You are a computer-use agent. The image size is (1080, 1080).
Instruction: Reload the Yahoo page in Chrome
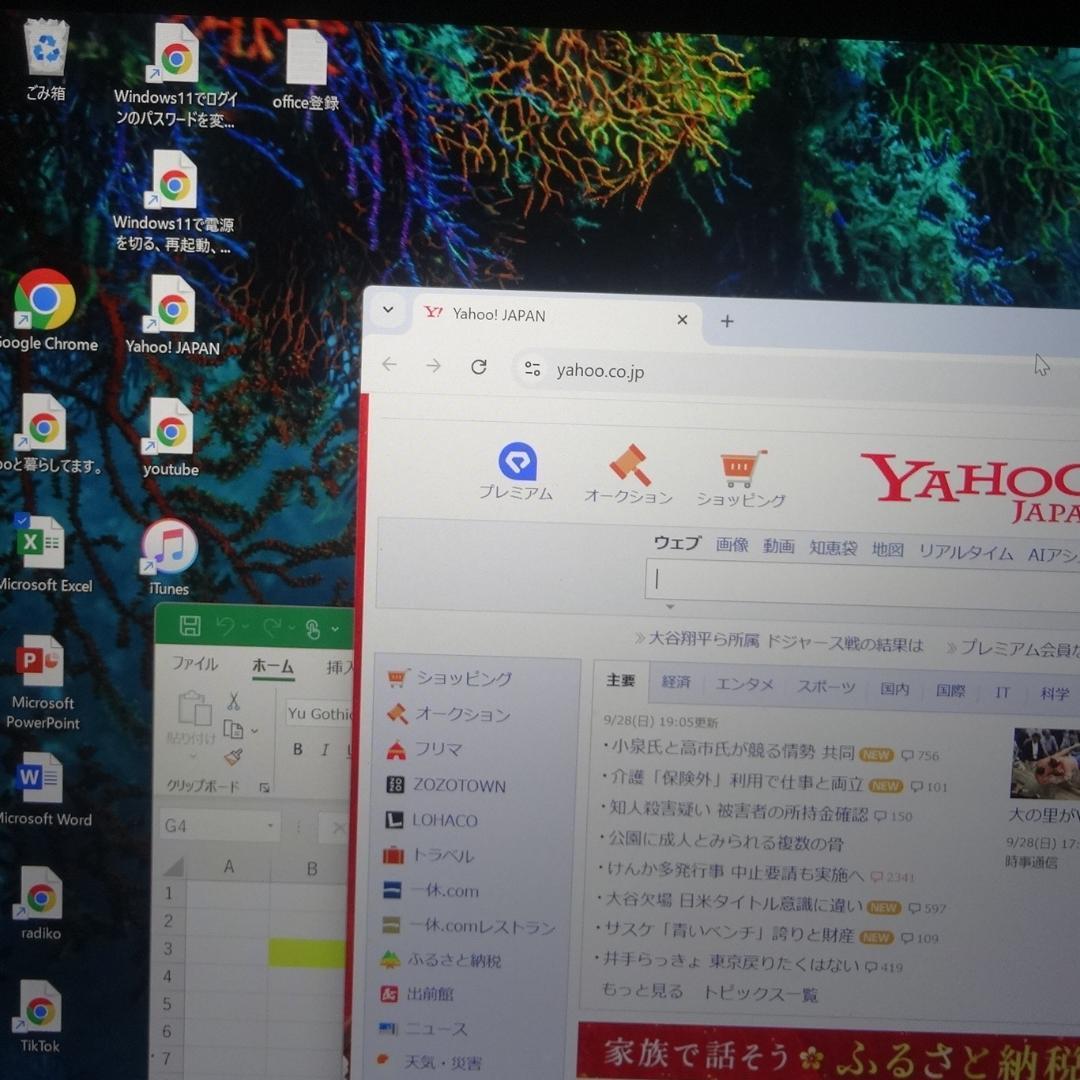[478, 366]
